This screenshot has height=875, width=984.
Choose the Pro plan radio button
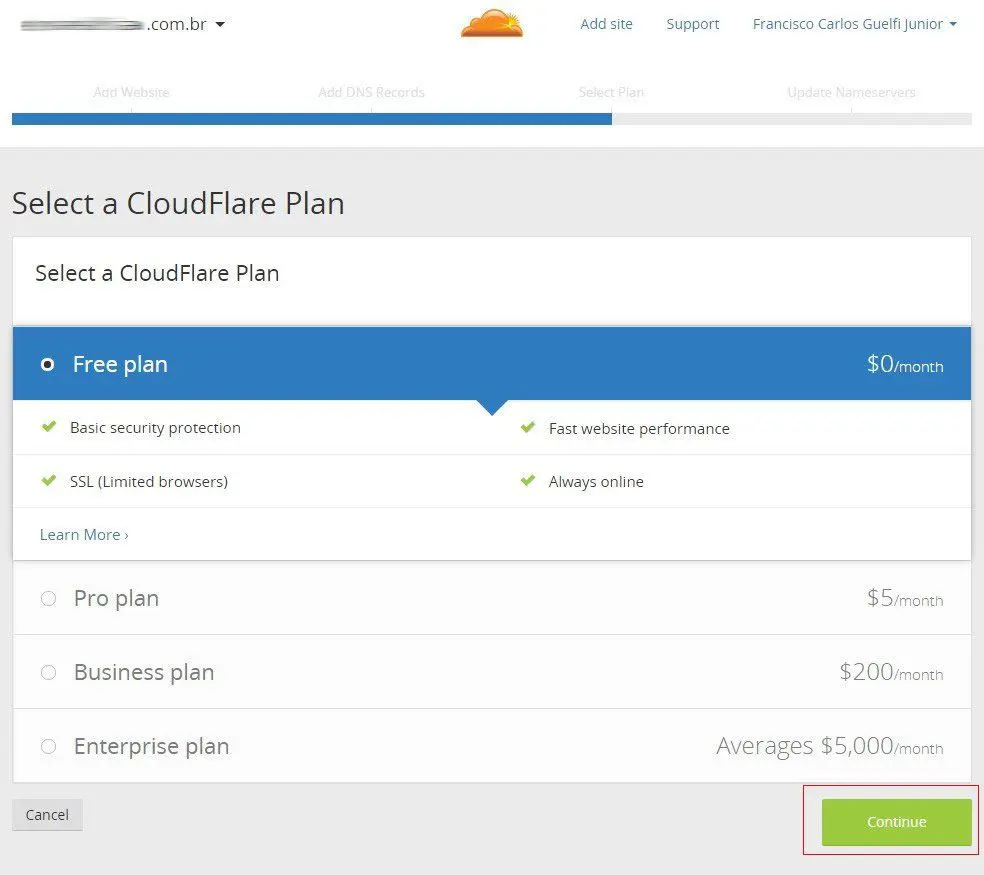(48, 599)
